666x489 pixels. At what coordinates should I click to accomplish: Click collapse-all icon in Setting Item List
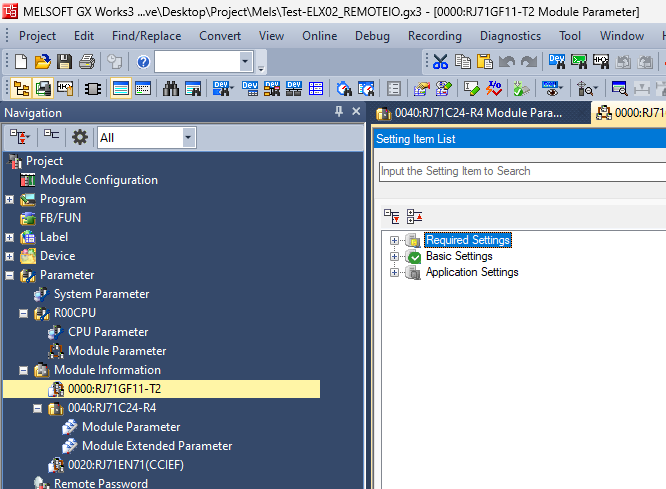click(415, 216)
